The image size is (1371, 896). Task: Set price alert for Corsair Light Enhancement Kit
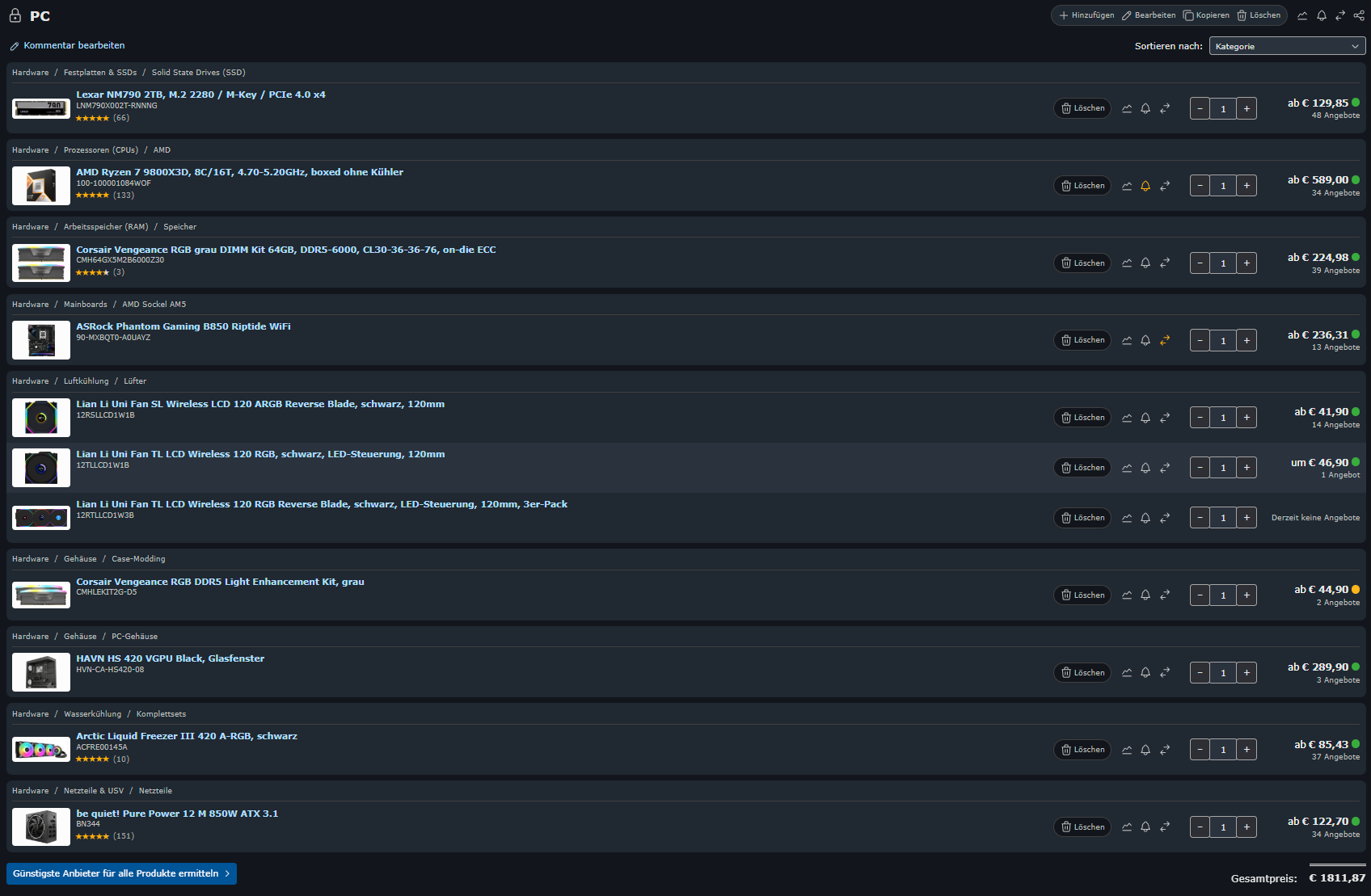coord(1145,595)
